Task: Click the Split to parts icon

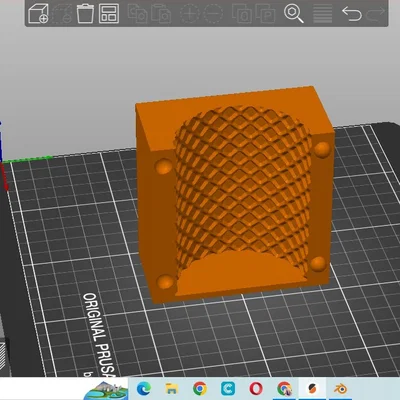Action: [x=265, y=14]
